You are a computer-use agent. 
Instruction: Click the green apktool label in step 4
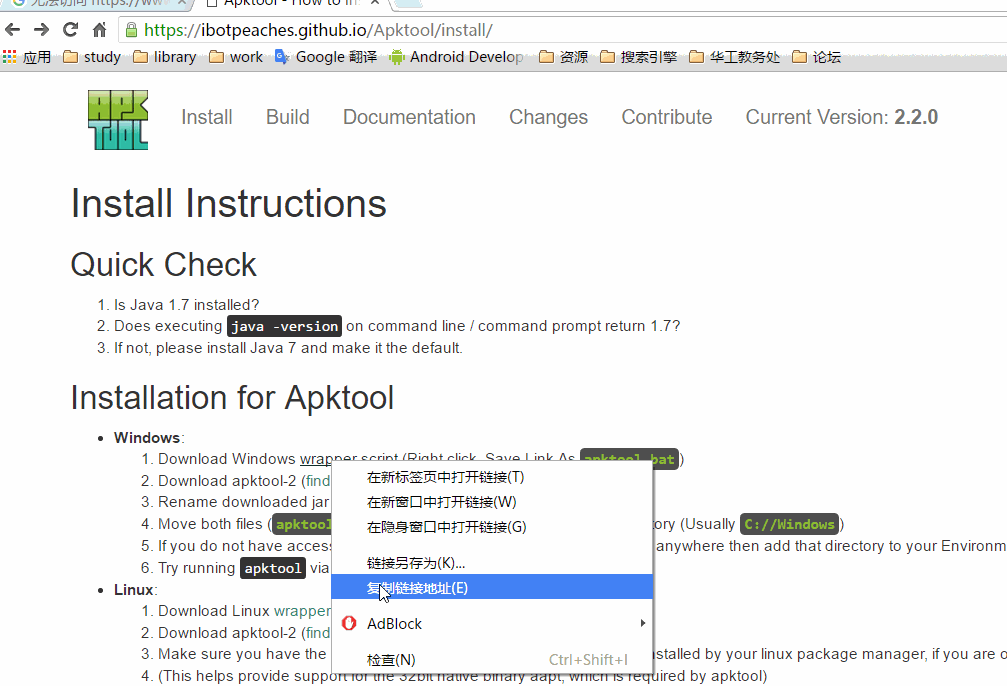(302, 524)
